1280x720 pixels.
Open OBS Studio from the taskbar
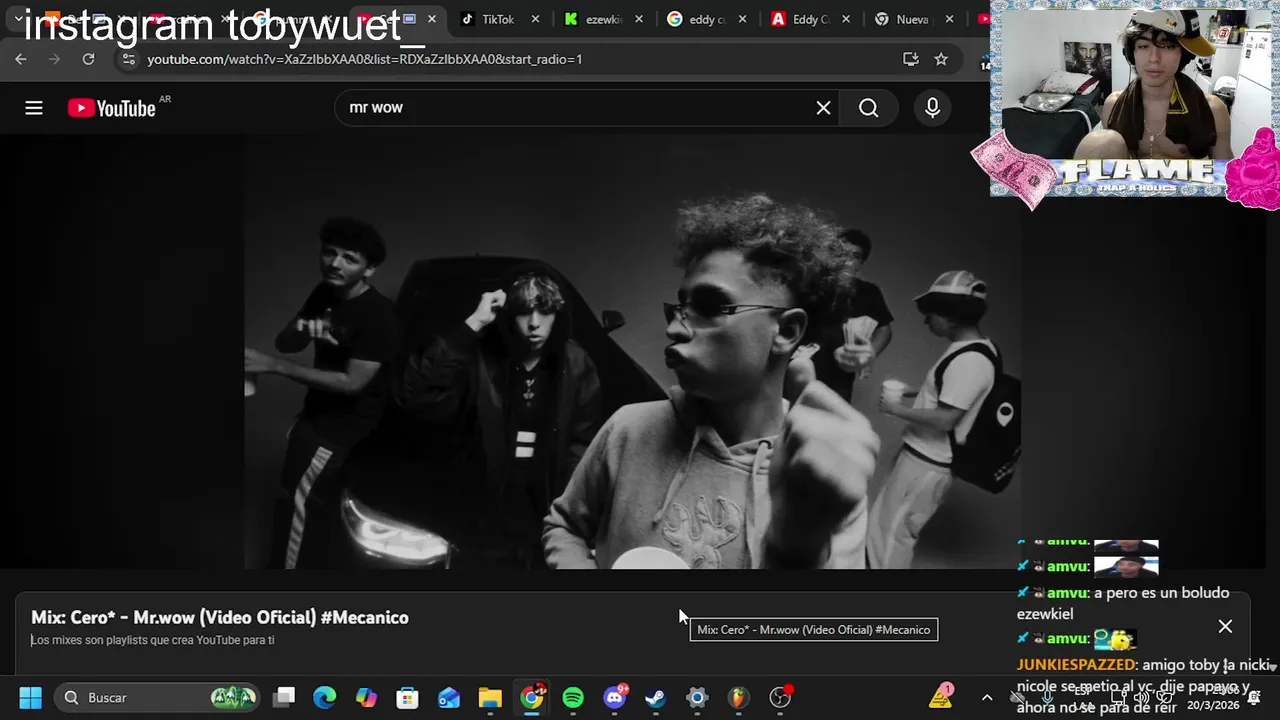[780, 698]
